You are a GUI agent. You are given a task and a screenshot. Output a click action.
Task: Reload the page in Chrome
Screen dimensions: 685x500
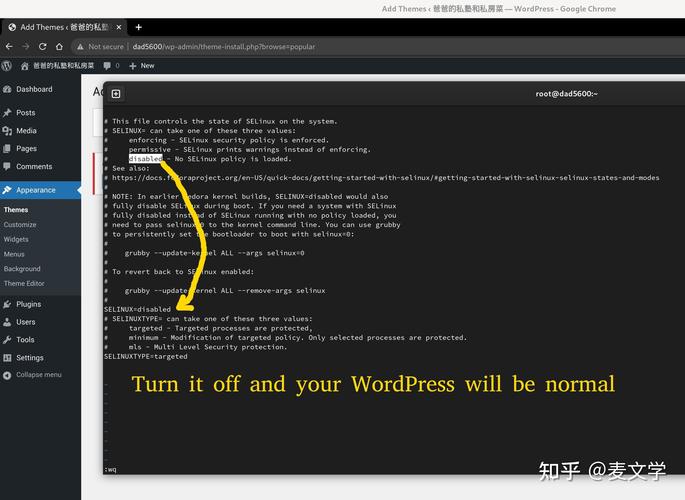(42, 46)
